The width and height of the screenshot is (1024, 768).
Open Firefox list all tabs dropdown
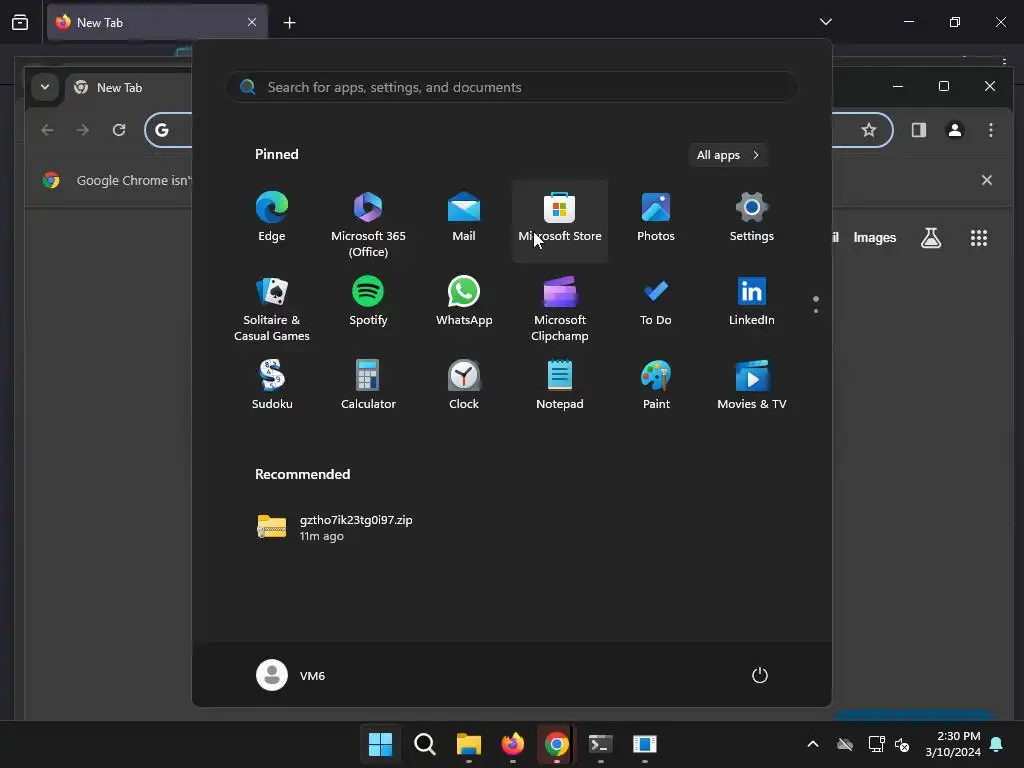pos(825,22)
